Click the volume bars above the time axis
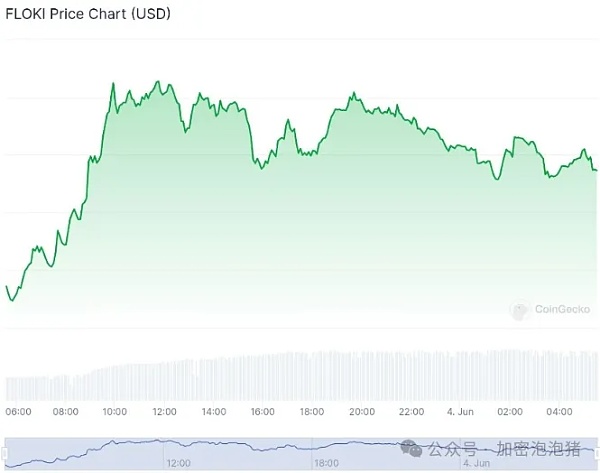Viewport: 600px width, 473px height. 300,377
